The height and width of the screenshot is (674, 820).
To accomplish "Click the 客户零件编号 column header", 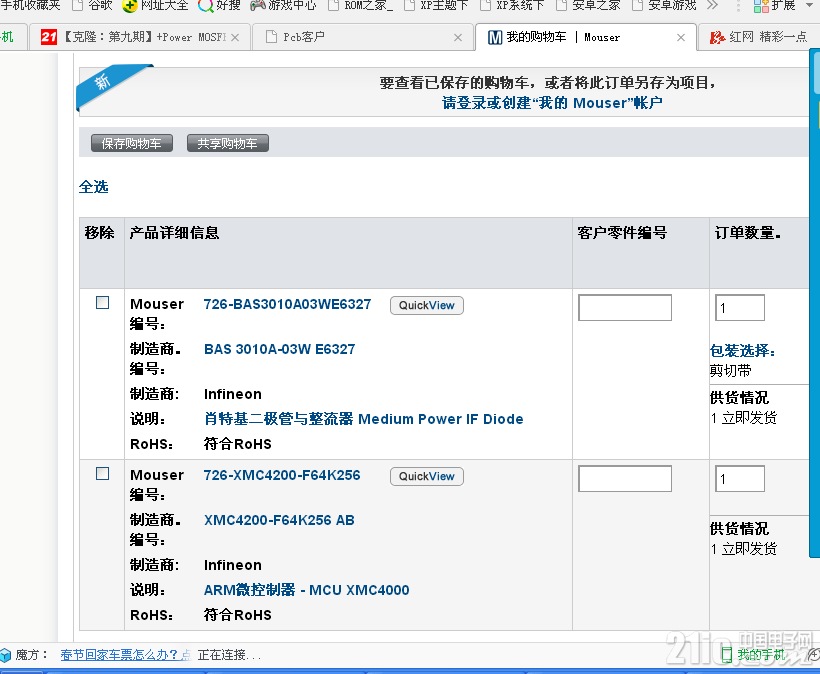I will coord(622,233).
